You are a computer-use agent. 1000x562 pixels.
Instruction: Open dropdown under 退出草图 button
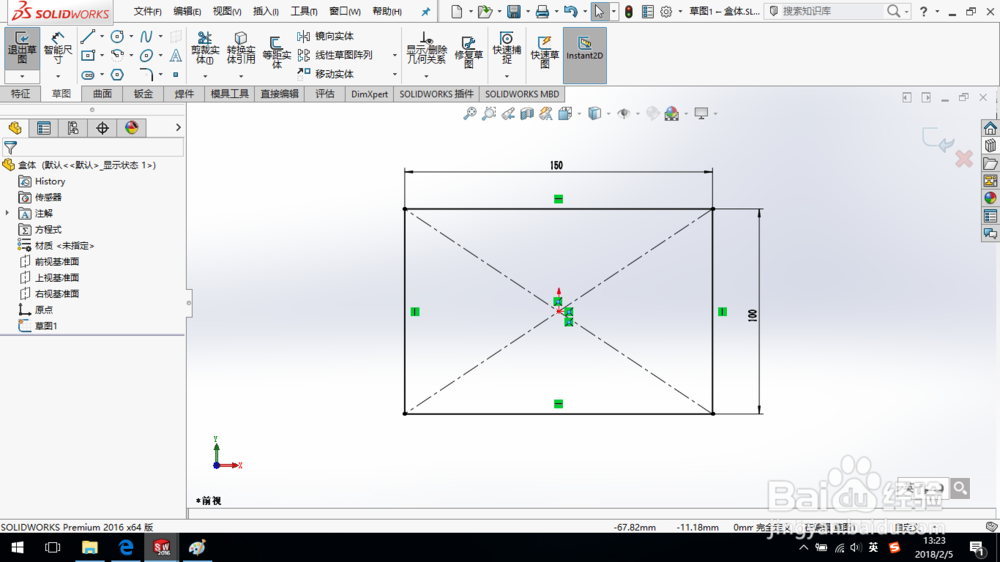point(22,77)
